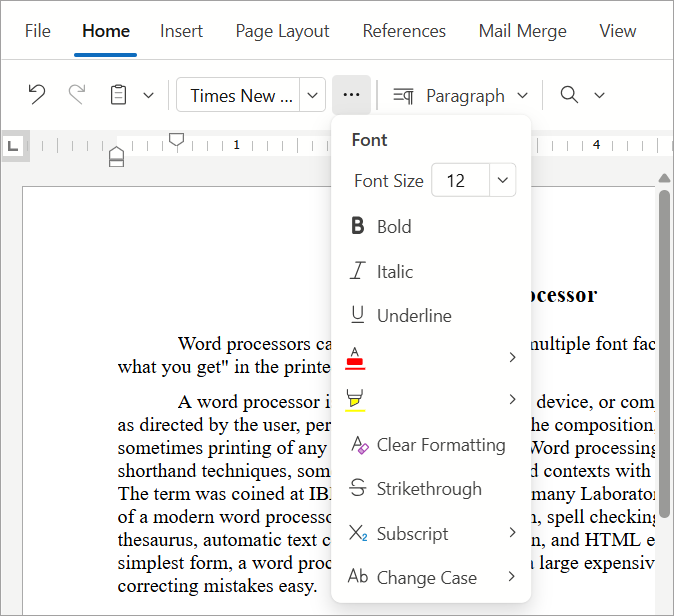The width and height of the screenshot is (674, 616).
Task: Open the Paragraph dropdown
Action: coord(522,95)
